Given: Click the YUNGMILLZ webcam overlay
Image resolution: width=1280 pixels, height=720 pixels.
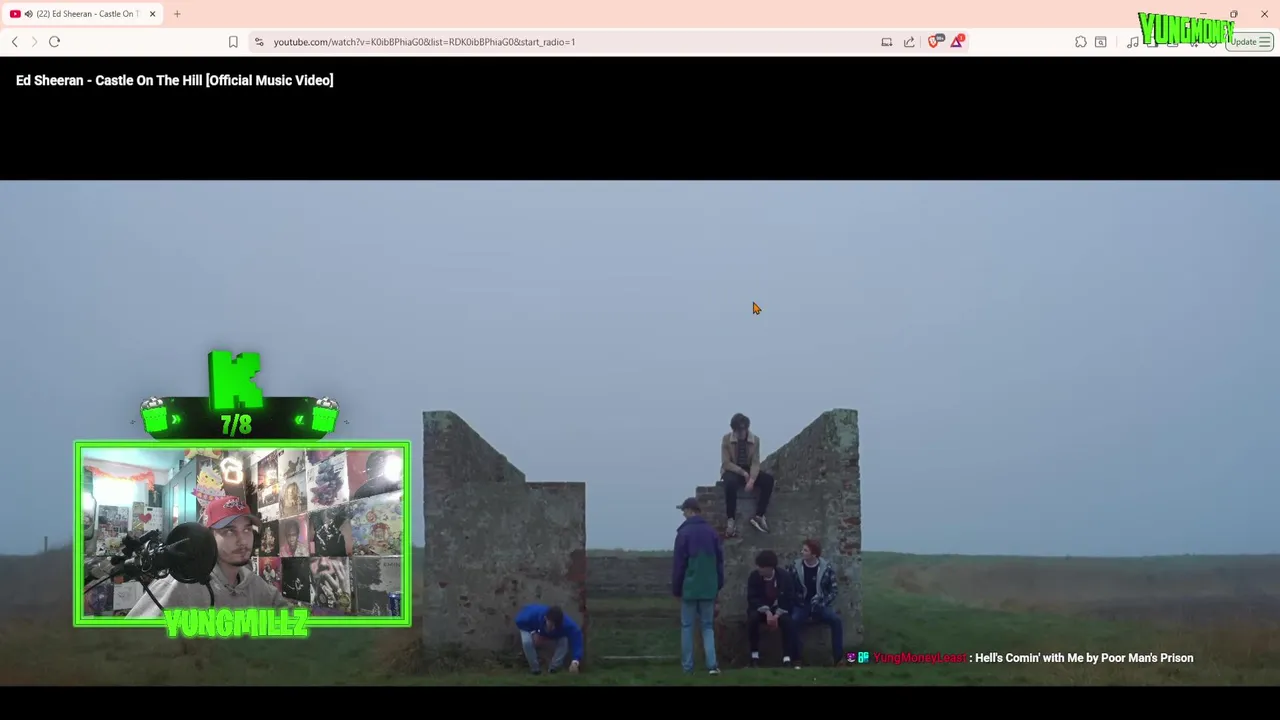Looking at the screenshot, I should click(x=242, y=535).
